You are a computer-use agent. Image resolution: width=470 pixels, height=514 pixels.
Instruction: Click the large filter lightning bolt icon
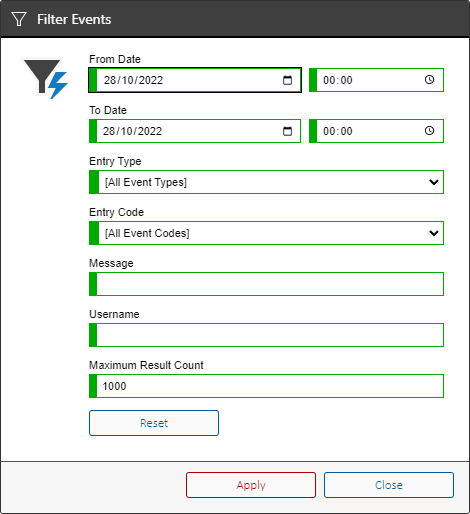tap(46, 79)
